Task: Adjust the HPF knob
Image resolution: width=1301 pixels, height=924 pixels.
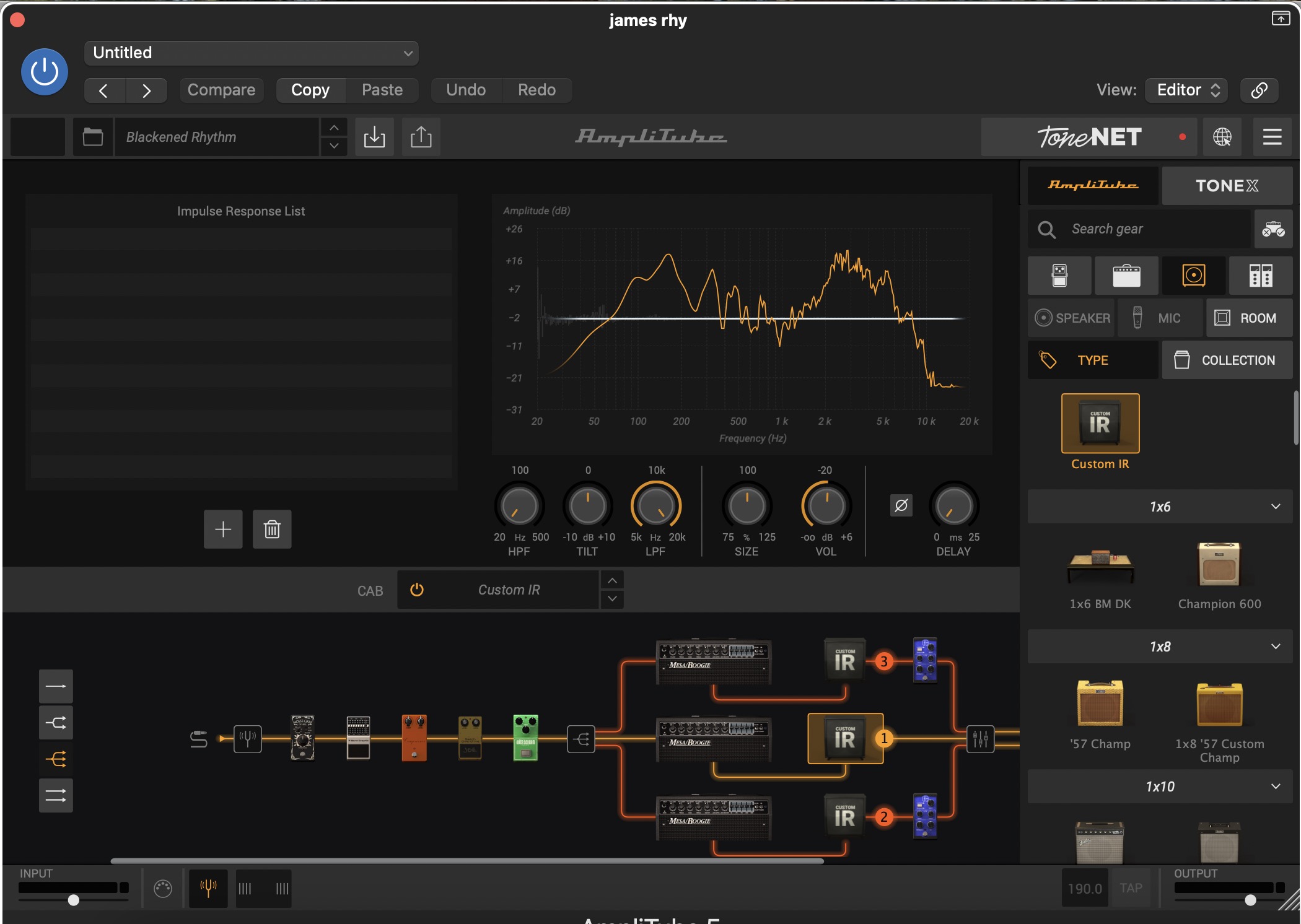Action: [519, 506]
